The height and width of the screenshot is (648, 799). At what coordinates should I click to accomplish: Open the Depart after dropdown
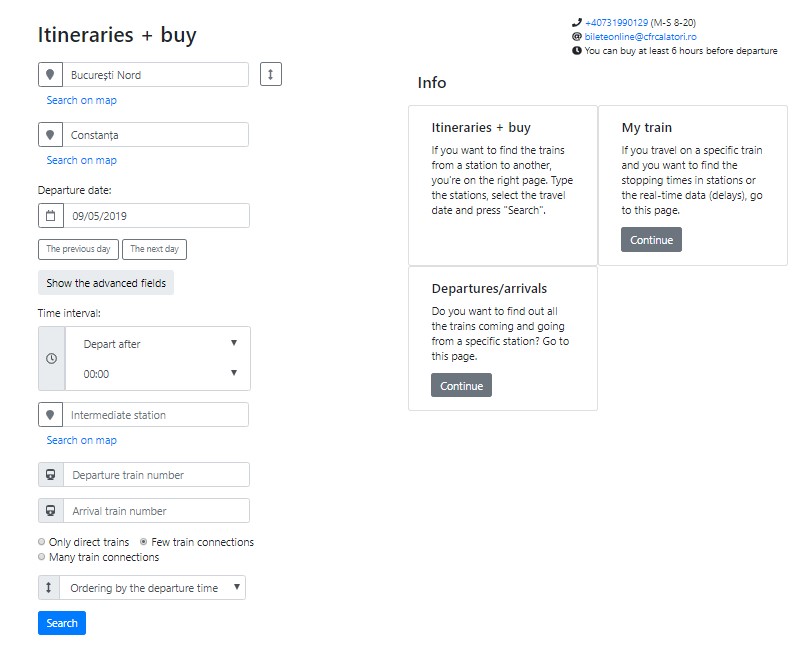point(157,344)
